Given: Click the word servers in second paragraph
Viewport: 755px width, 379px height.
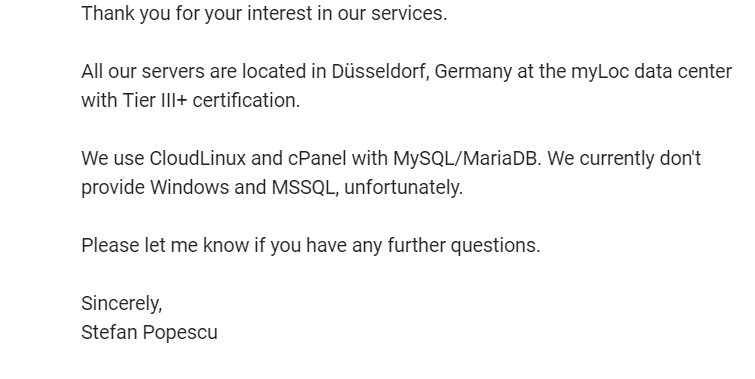Looking at the screenshot, I should click(173, 72).
